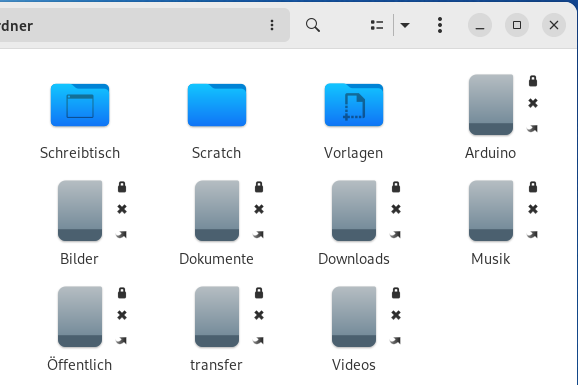Click the lock emblem on Arduino
Image resolution: width=578 pixels, height=385 pixels.
click(533, 81)
